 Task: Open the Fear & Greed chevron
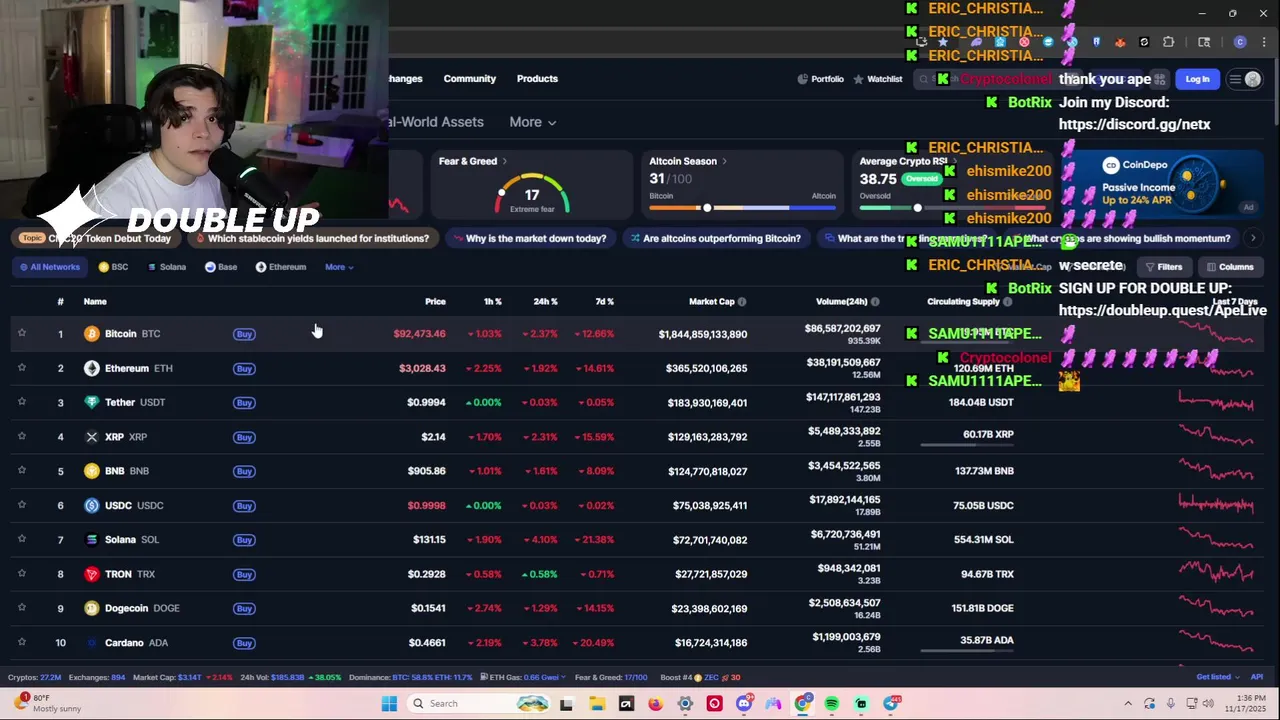coord(504,161)
